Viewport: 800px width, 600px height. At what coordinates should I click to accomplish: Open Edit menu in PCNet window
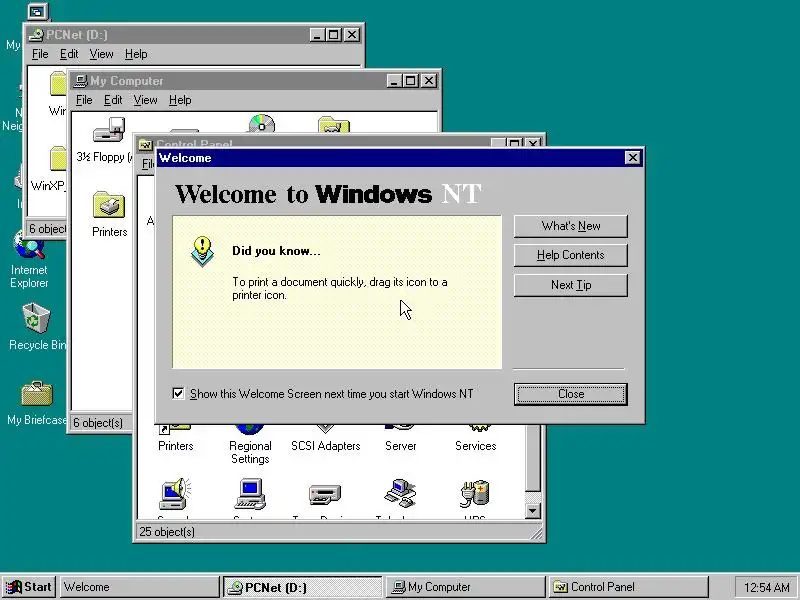point(69,54)
